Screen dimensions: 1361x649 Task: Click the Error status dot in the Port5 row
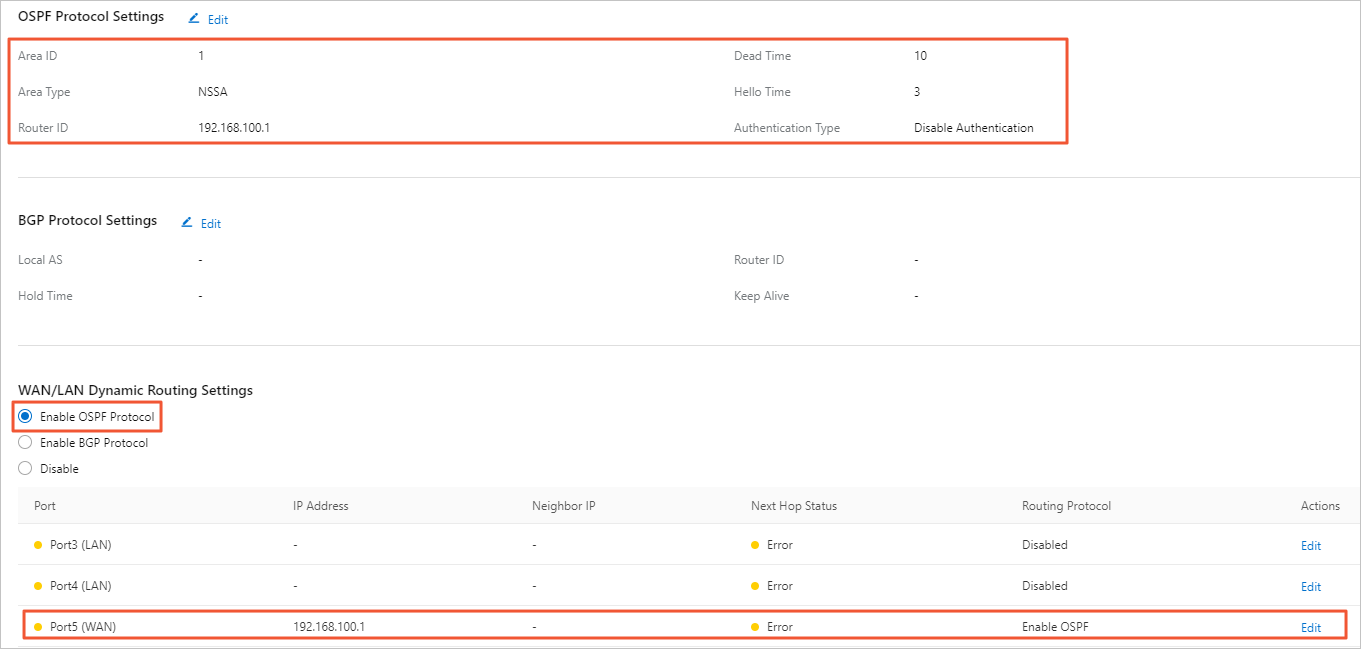coord(755,627)
